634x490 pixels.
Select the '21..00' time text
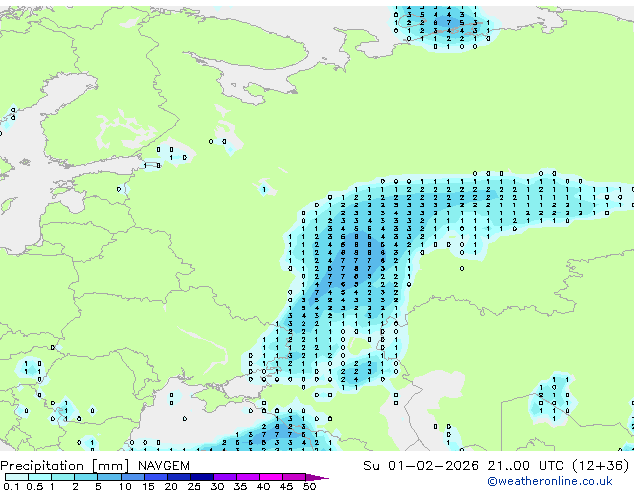click(x=508, y=466)
